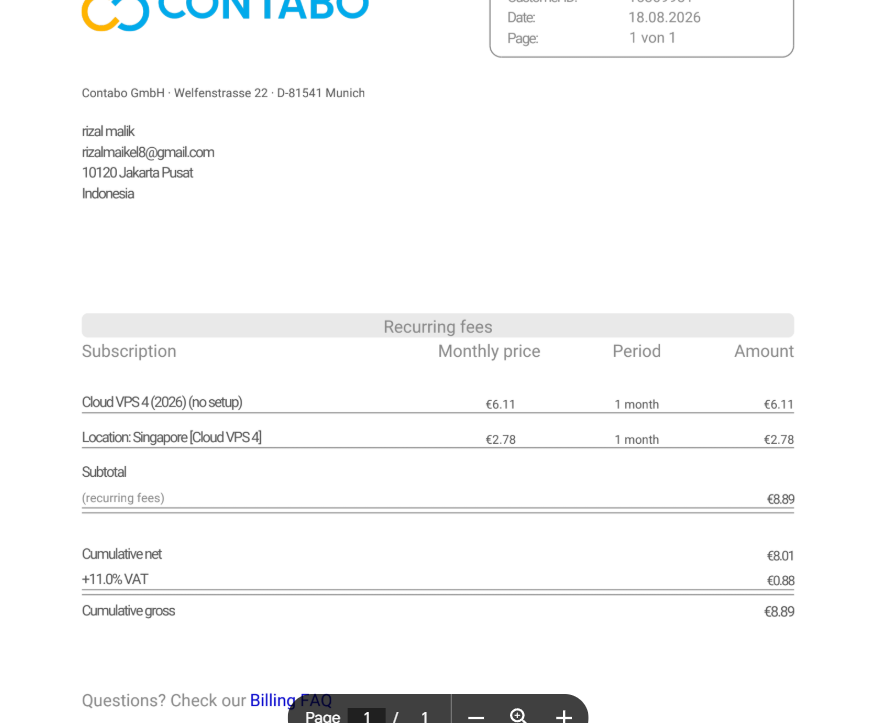875x723 pixels.
Task: Select the "Recurring fees" header bar text
Action: pyautogui.click(x=438, y=326)
